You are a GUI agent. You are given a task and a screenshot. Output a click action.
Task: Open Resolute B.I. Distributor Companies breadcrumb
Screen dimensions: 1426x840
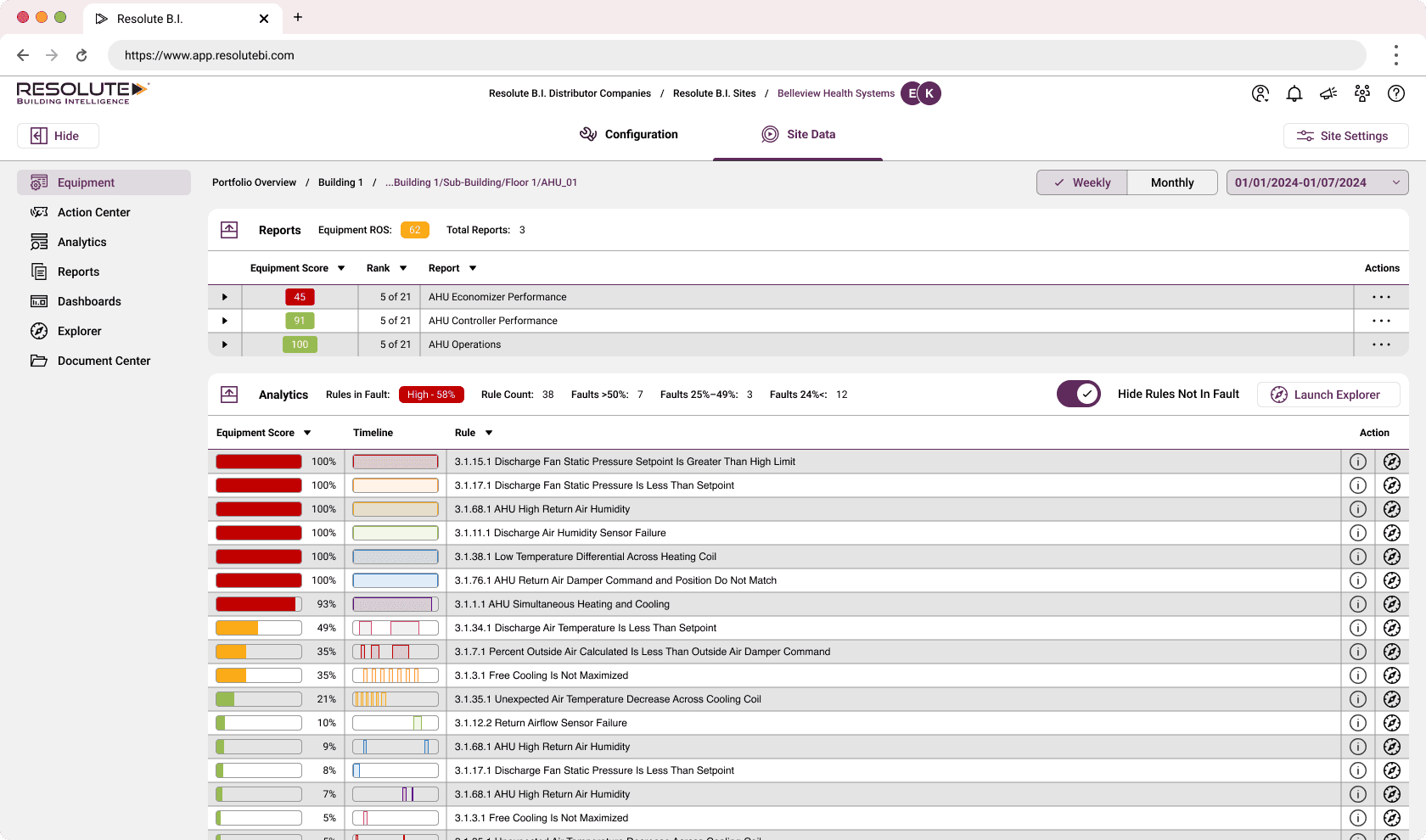coord(570,93)
